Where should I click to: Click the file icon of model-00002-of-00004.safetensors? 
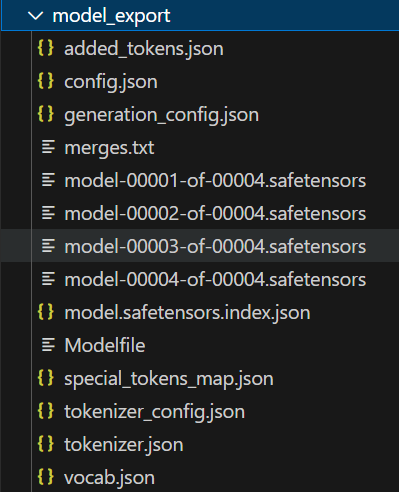coord(48,213)
